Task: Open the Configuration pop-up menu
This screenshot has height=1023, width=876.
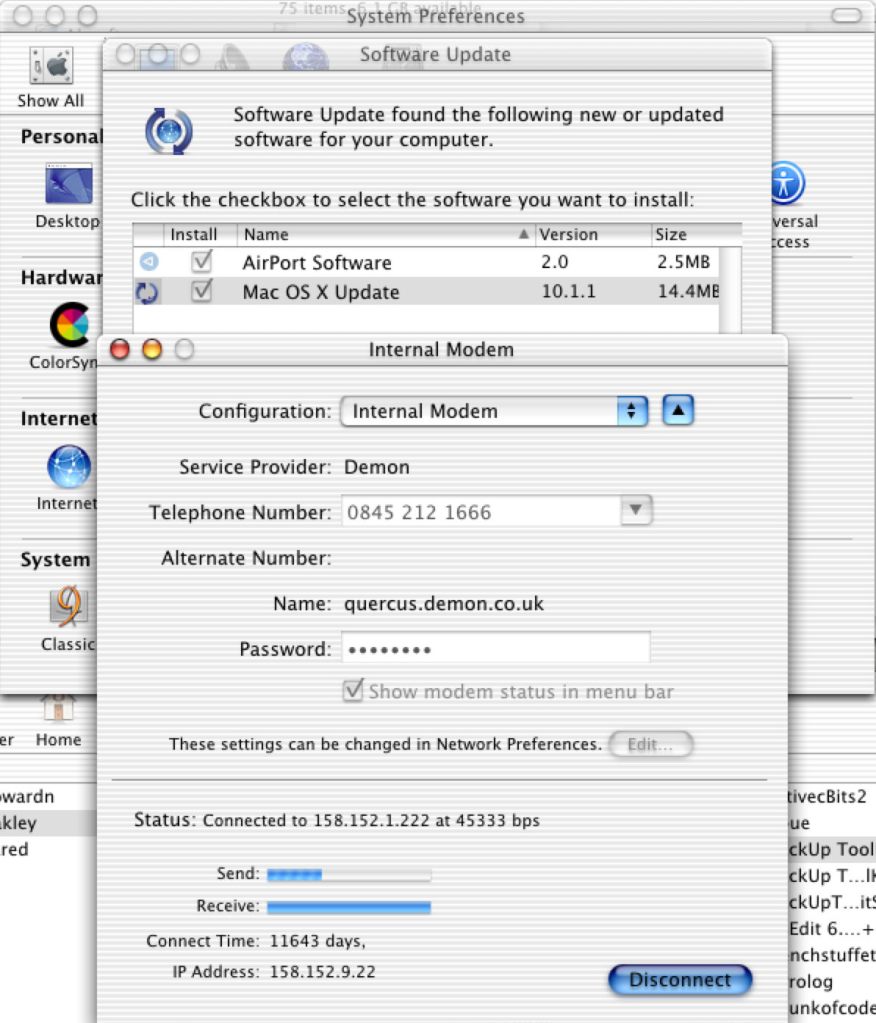Action: (x=494, y=411)
